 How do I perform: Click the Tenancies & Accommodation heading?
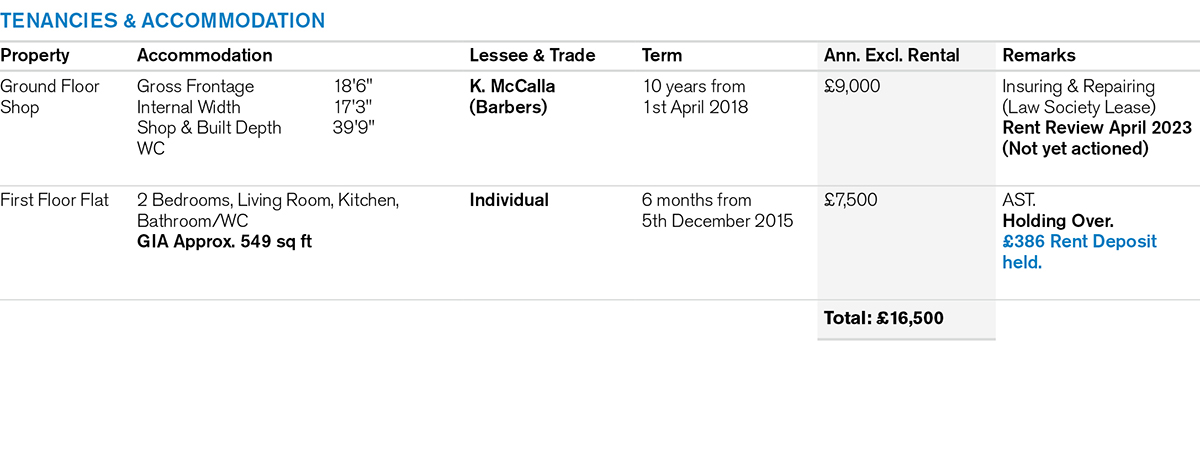pyautogui.click(x=162, y=20)
